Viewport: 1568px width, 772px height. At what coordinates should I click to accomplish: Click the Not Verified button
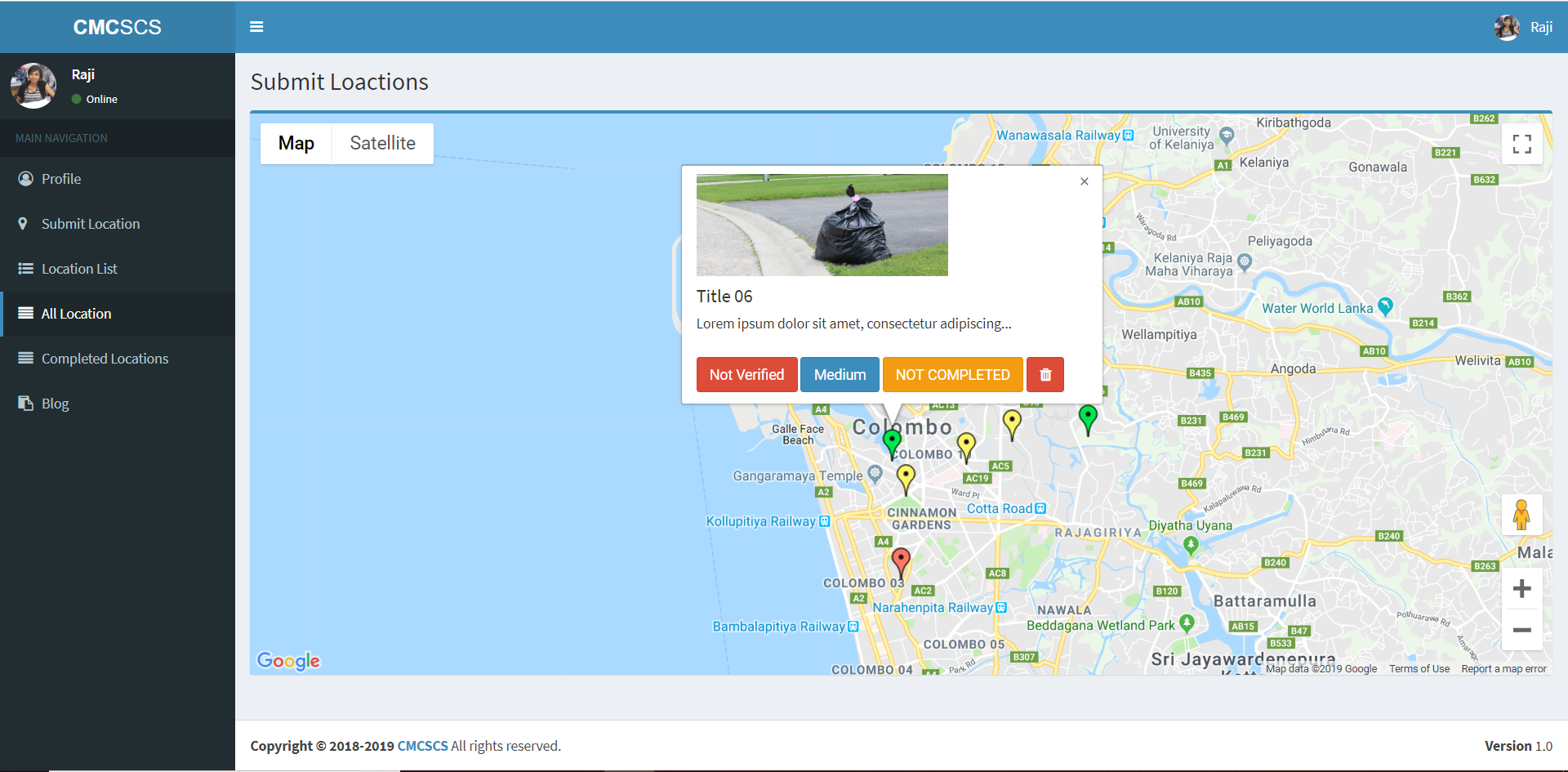click(x=746, y=375)
